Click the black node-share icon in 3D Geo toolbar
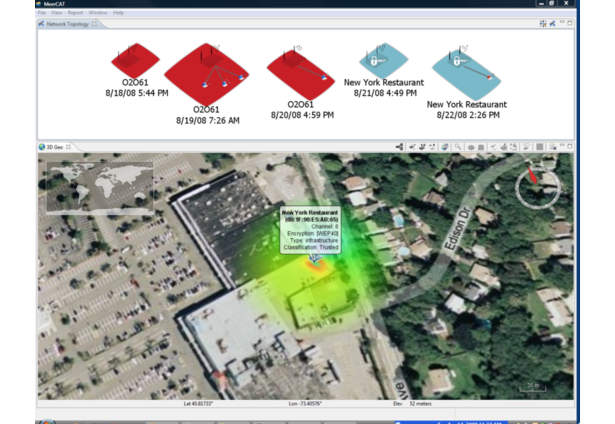The height and width of the screenshot is (424, 615). click(x=399, y=147)
